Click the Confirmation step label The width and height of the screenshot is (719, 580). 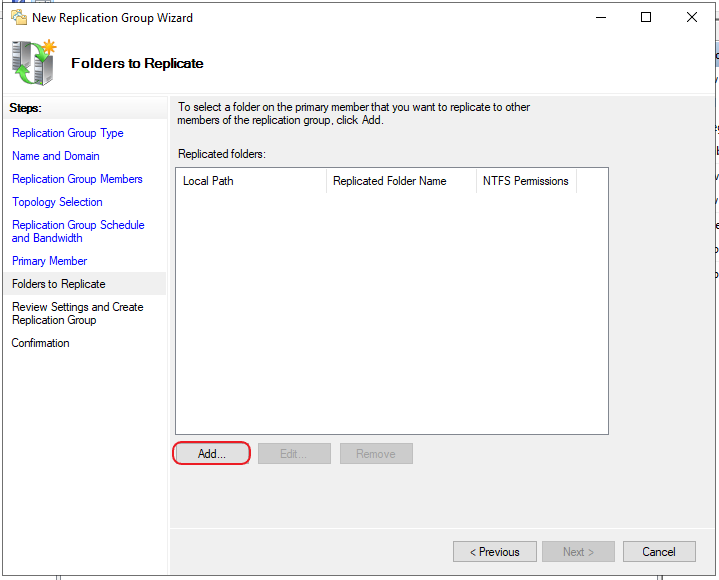(x=40, y=343)
